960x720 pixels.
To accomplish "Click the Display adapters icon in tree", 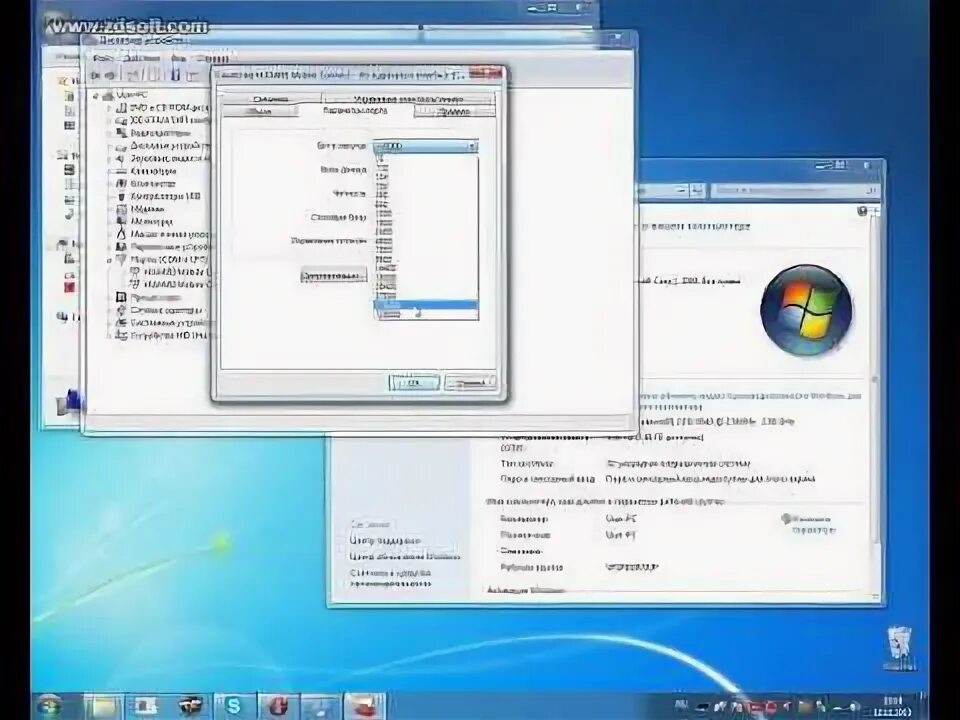I will click(x=121, y=133).
